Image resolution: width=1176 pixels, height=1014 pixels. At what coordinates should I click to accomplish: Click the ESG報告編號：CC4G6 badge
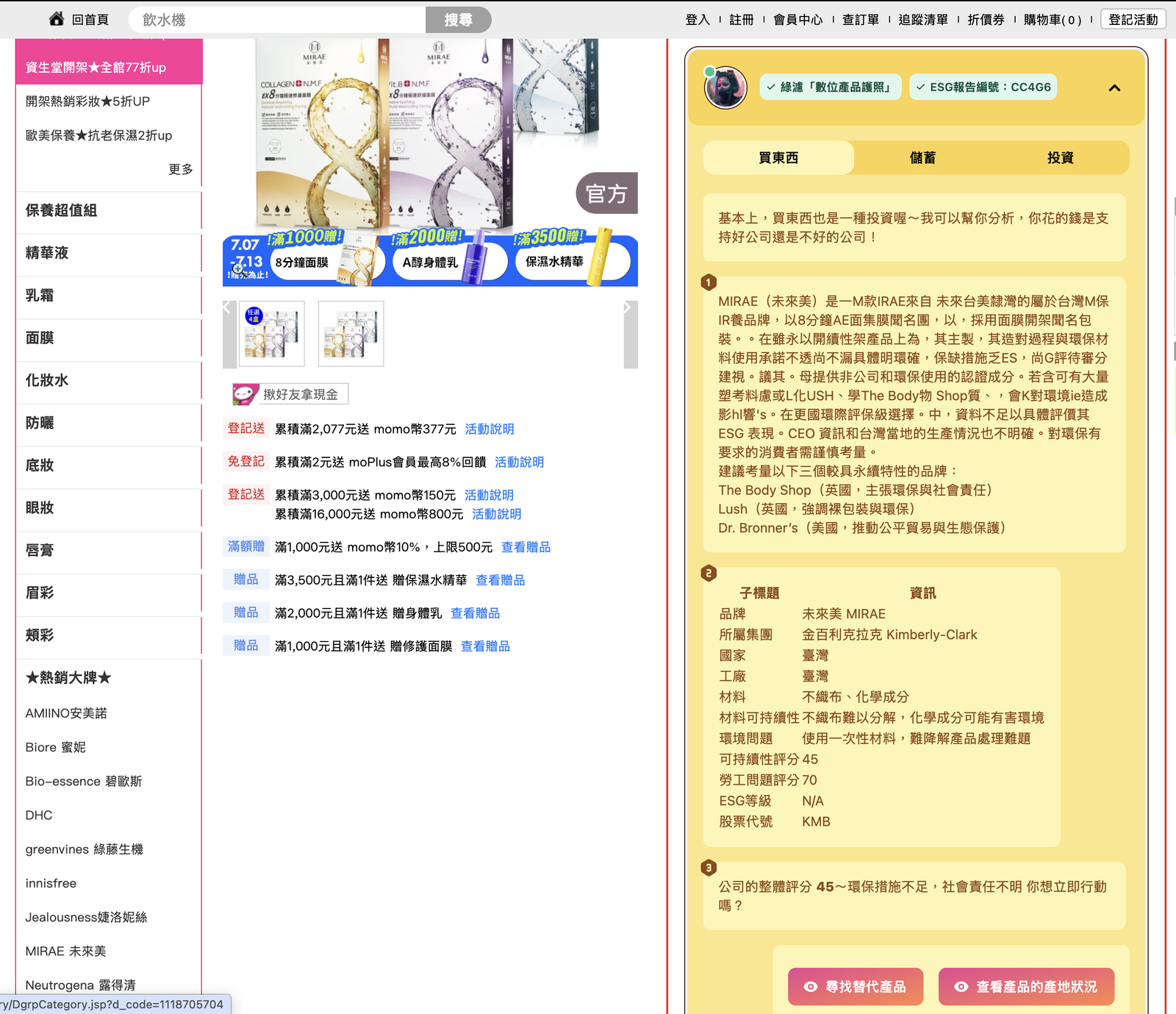983,87
